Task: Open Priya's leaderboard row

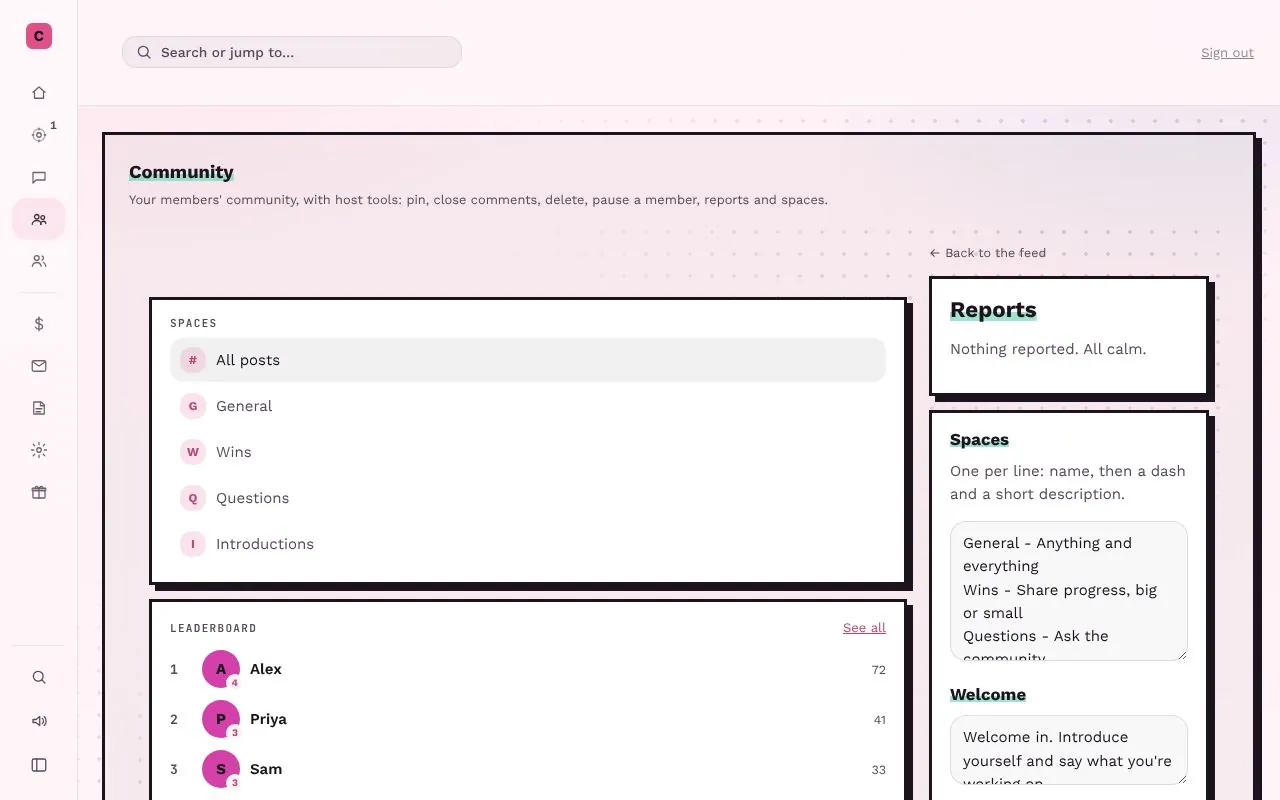Action: pos(528,719)
